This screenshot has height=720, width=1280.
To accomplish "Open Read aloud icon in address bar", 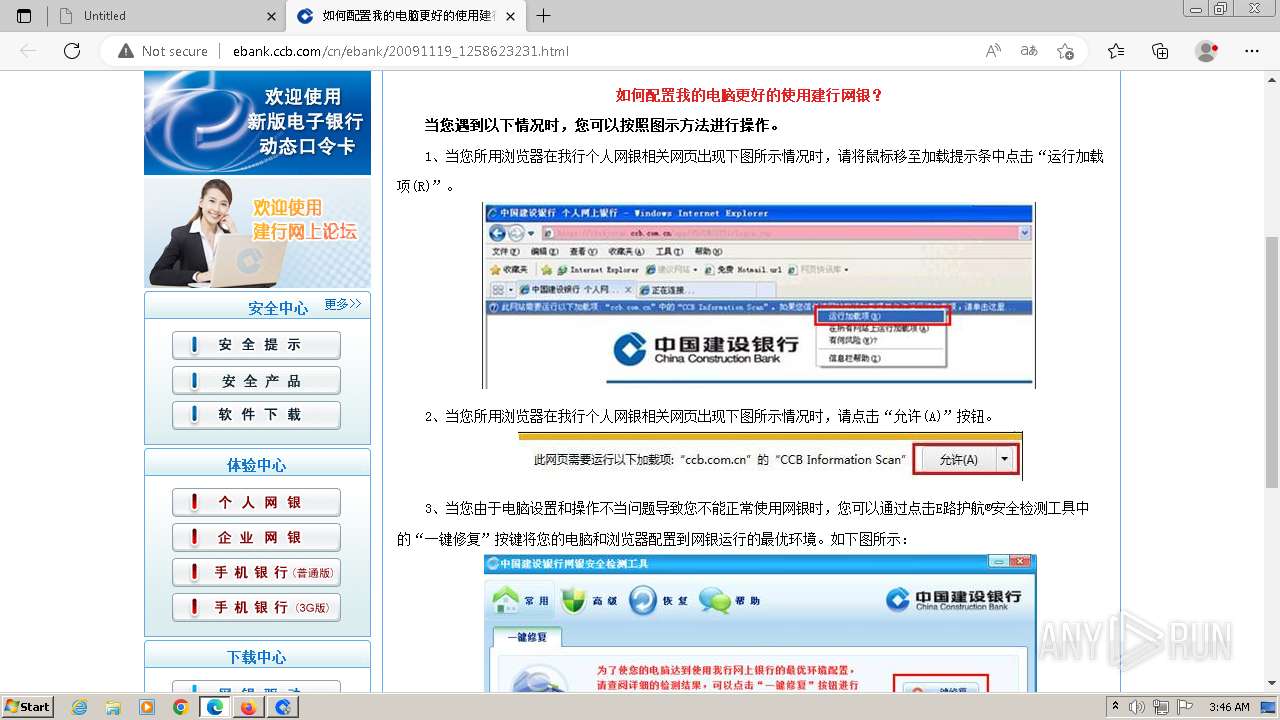I will [993, 51].
